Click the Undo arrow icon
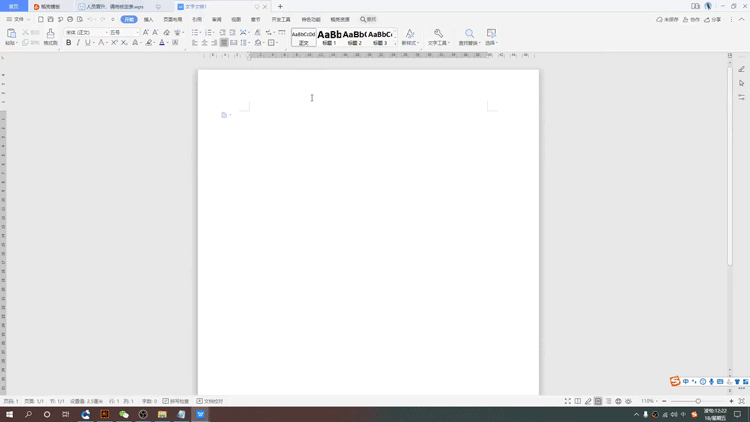 89,19
